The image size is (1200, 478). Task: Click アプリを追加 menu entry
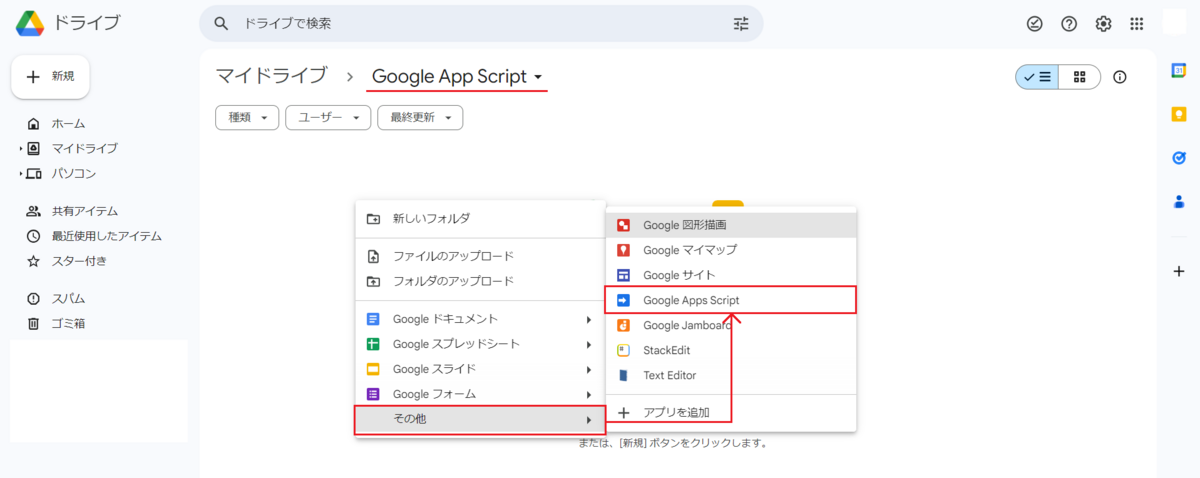click(731, 412)
